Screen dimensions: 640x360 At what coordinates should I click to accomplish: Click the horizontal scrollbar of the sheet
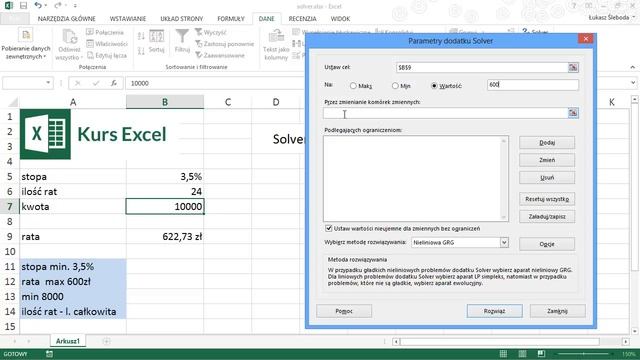point(499,341)
